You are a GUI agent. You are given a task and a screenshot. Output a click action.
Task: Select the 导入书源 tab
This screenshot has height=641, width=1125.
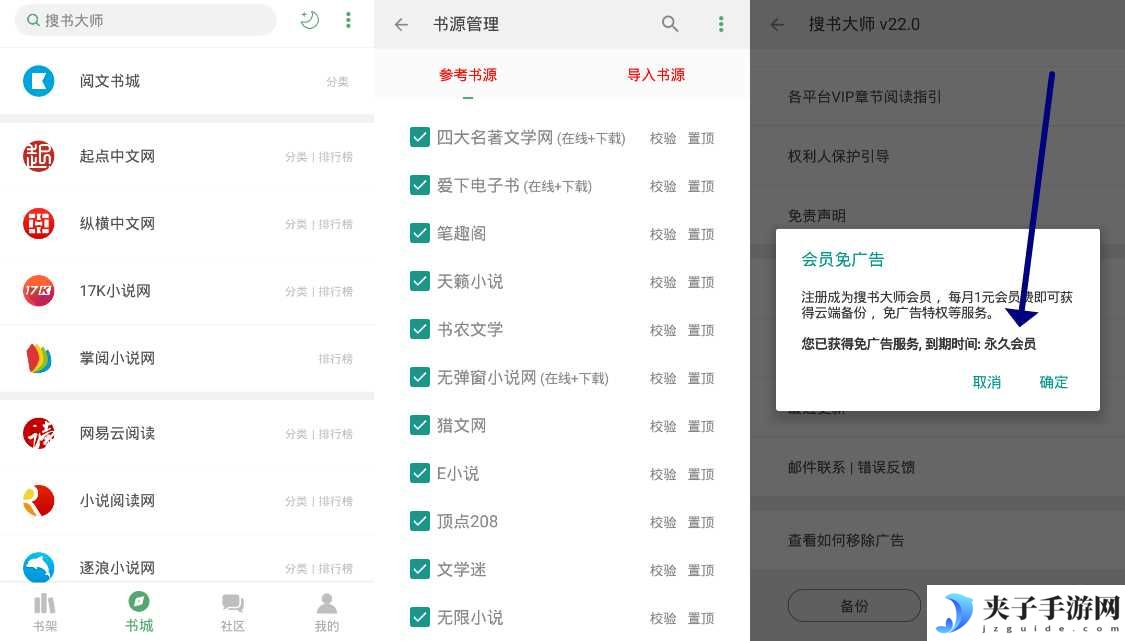pos(656,75)
